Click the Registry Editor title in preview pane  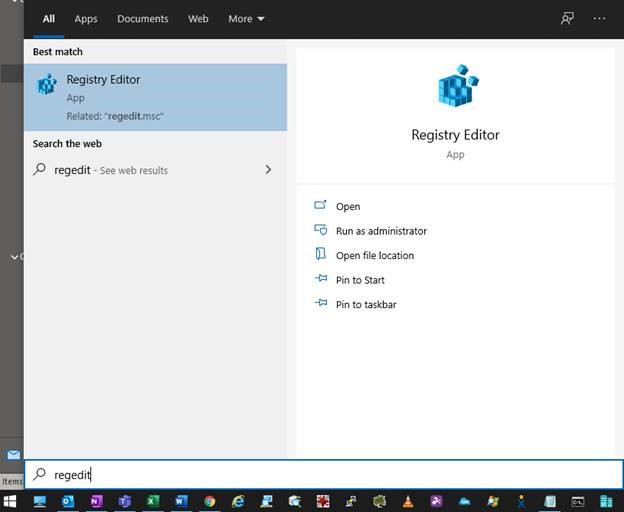tap(455, 135)
